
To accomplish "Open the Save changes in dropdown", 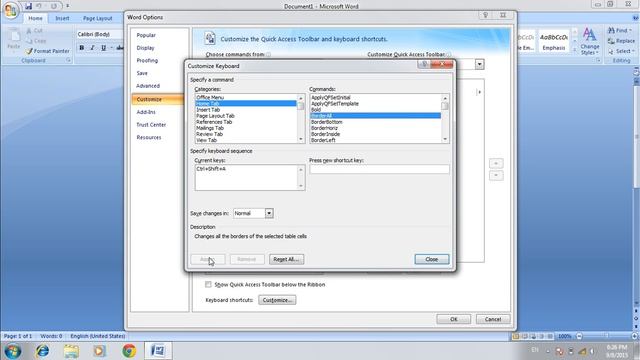I will point(269,213).
